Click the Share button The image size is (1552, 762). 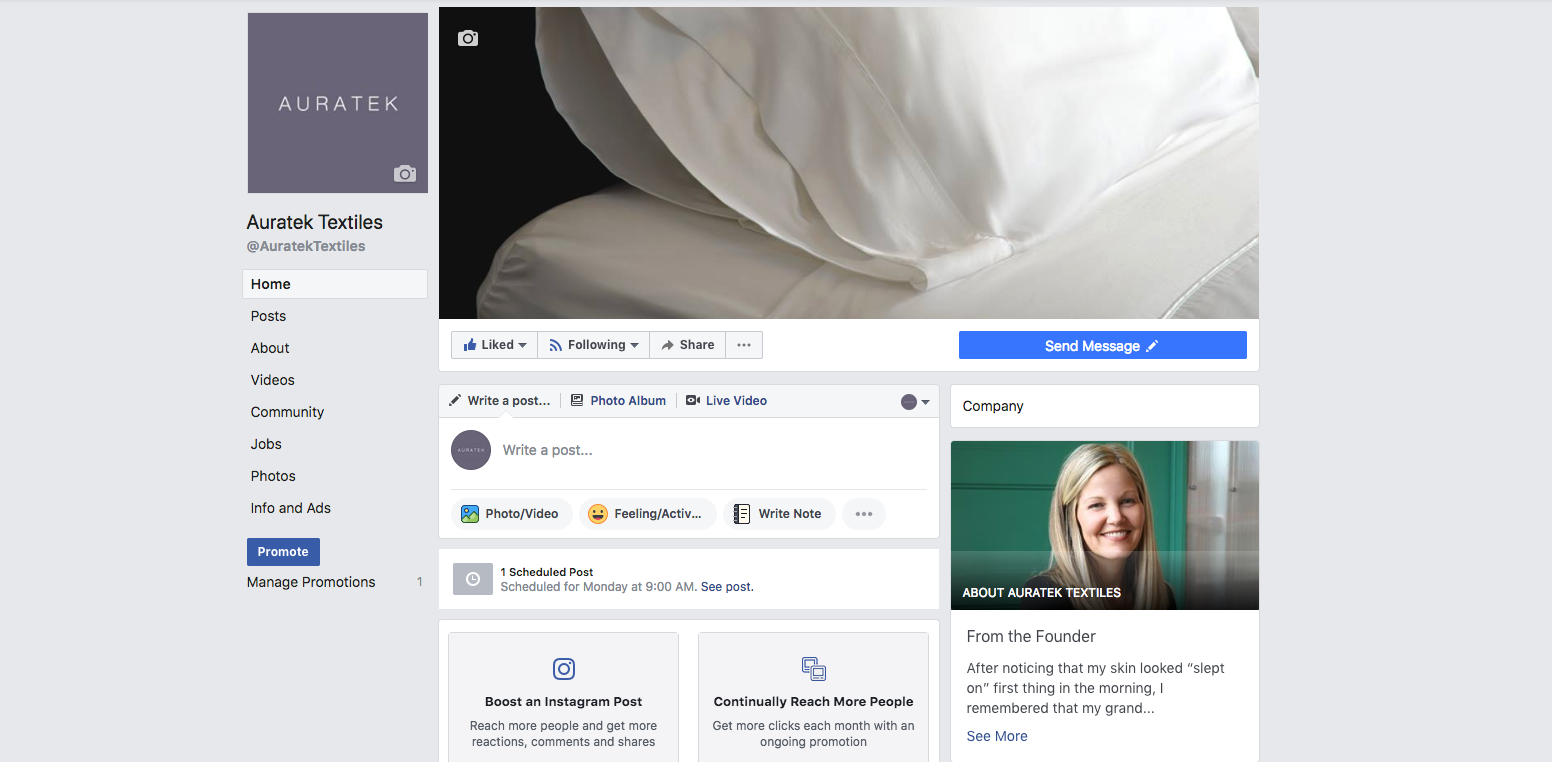point(687,344)
